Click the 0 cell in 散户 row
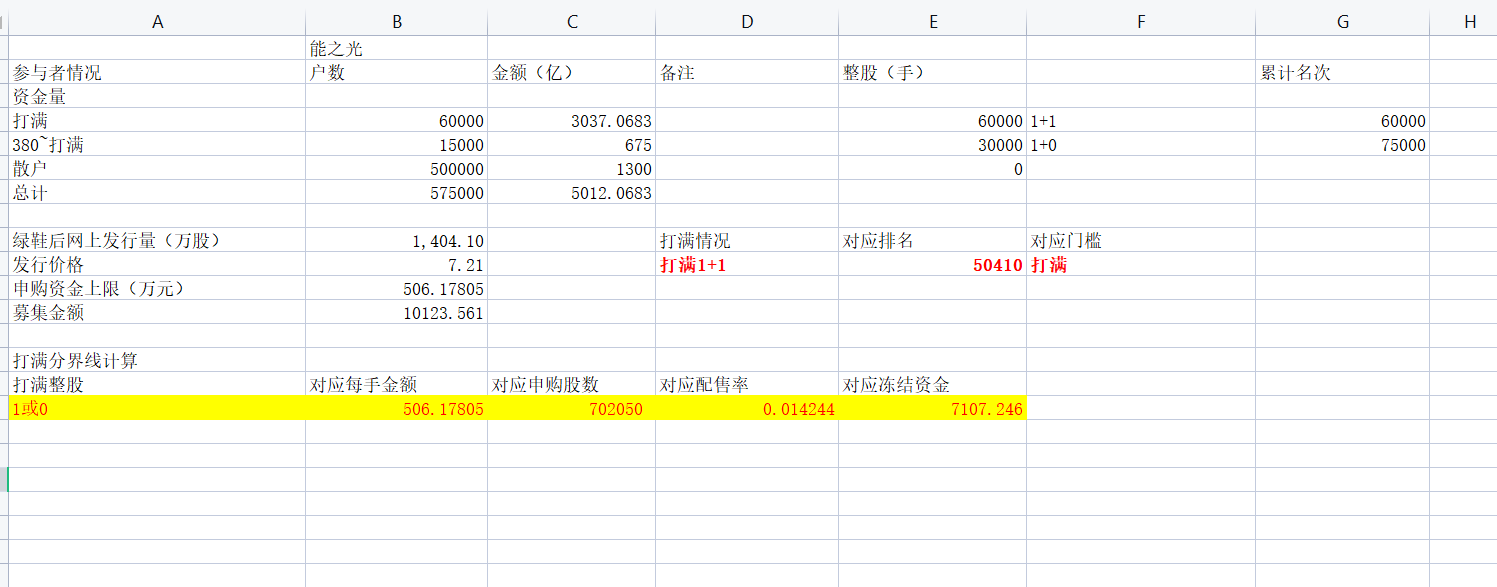This screenshot has width=1497, height=587. coord(933,168)
